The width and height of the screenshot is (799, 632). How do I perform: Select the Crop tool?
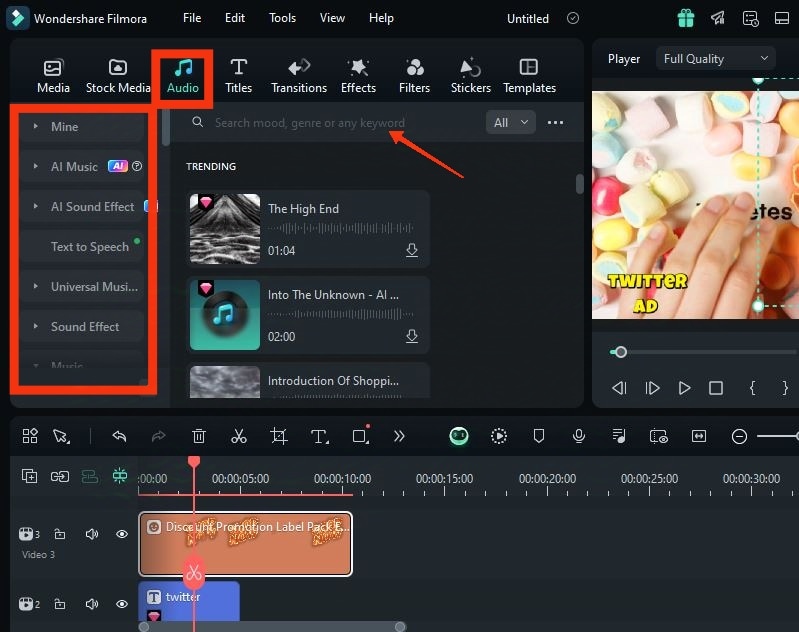click(x=279, y=436)
